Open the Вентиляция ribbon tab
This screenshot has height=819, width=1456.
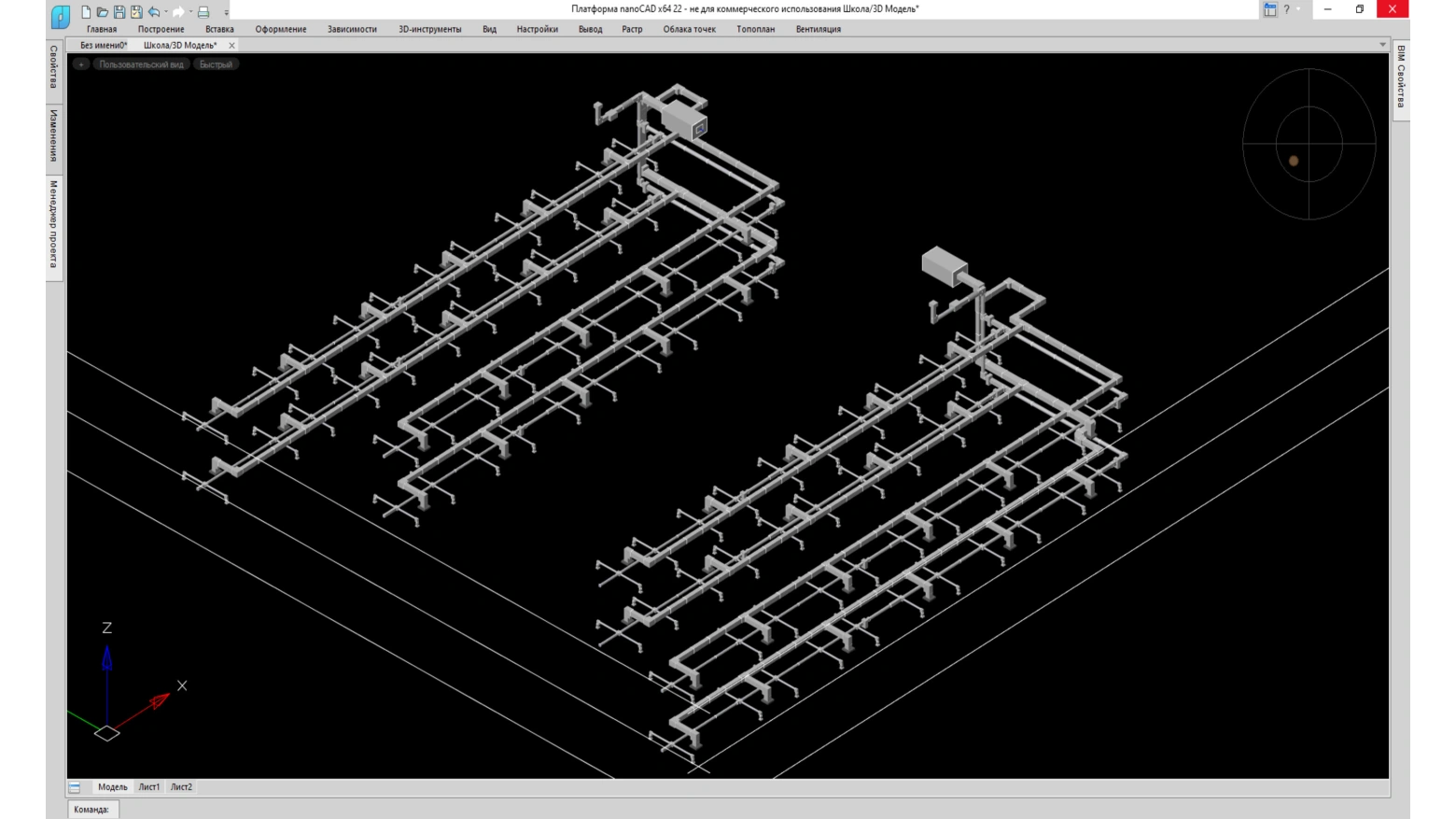[x=818, y=29]
